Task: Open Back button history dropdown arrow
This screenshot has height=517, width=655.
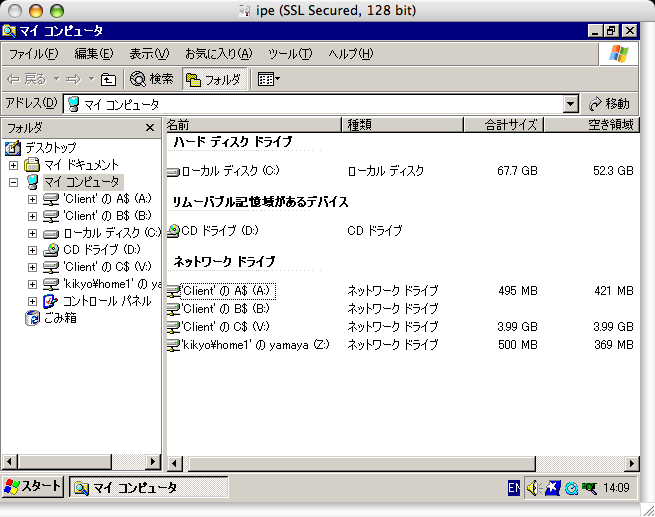Action: [56, 79]
